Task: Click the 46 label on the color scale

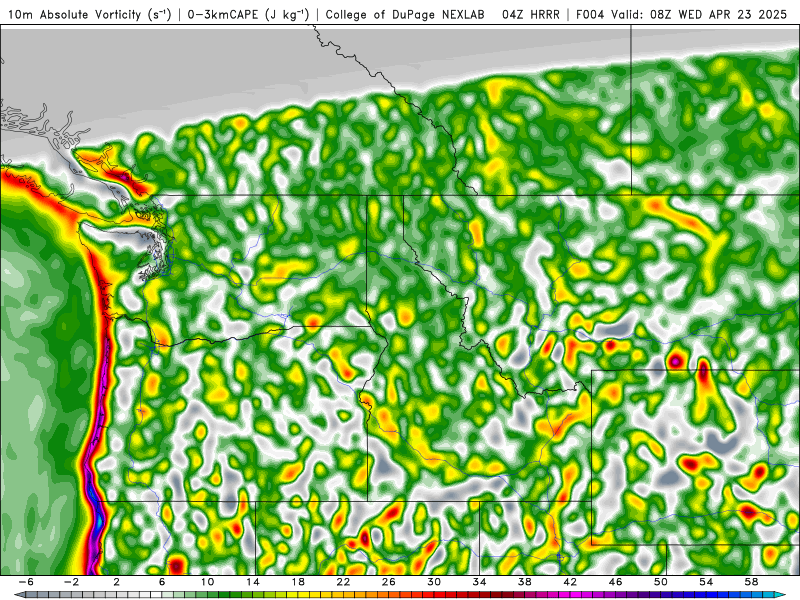Action: coord(615,582)
